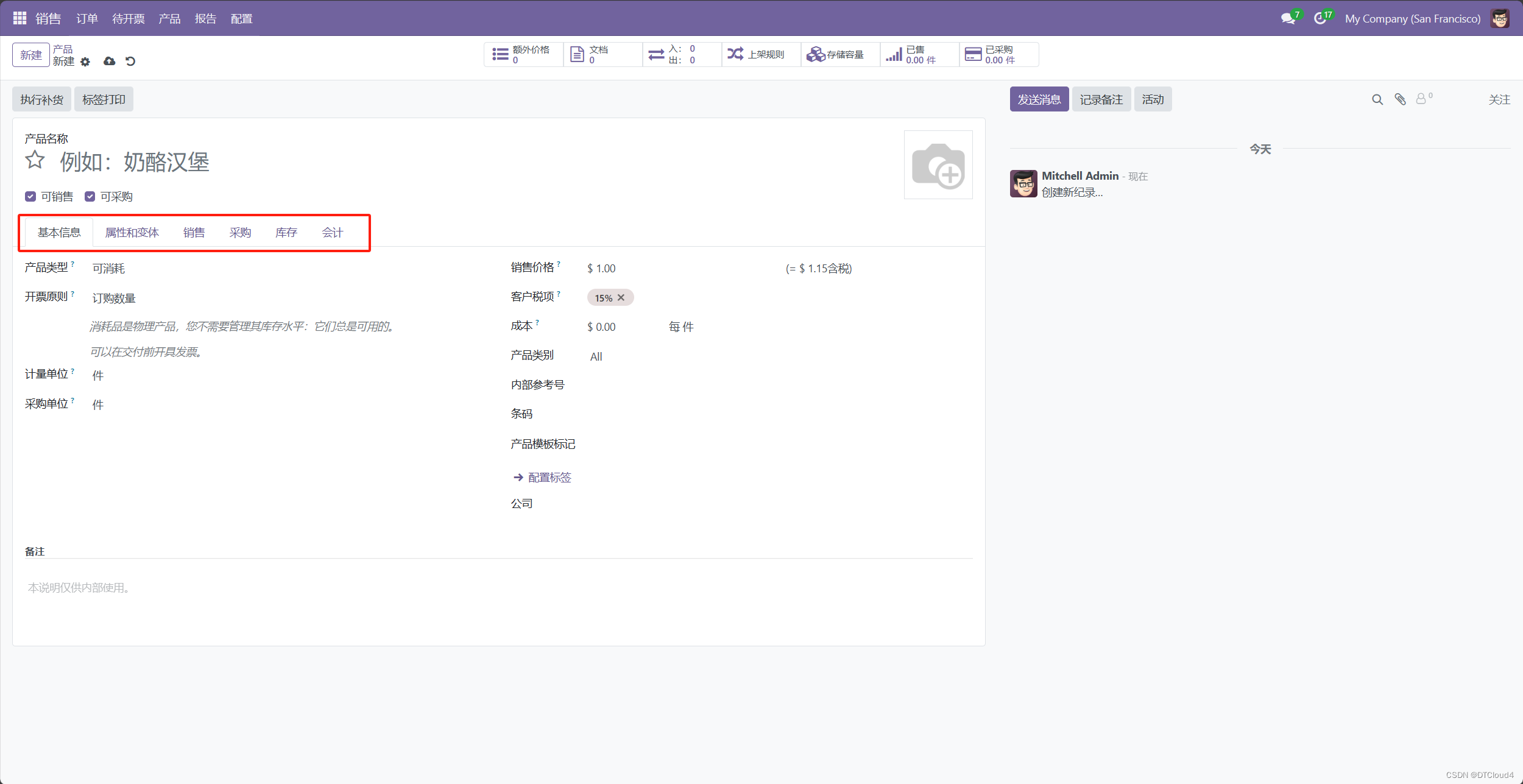Open the 开票原则 dropdown showing 订购数量
Viewport: 1523px width, 784px height.
click(114, 298)
